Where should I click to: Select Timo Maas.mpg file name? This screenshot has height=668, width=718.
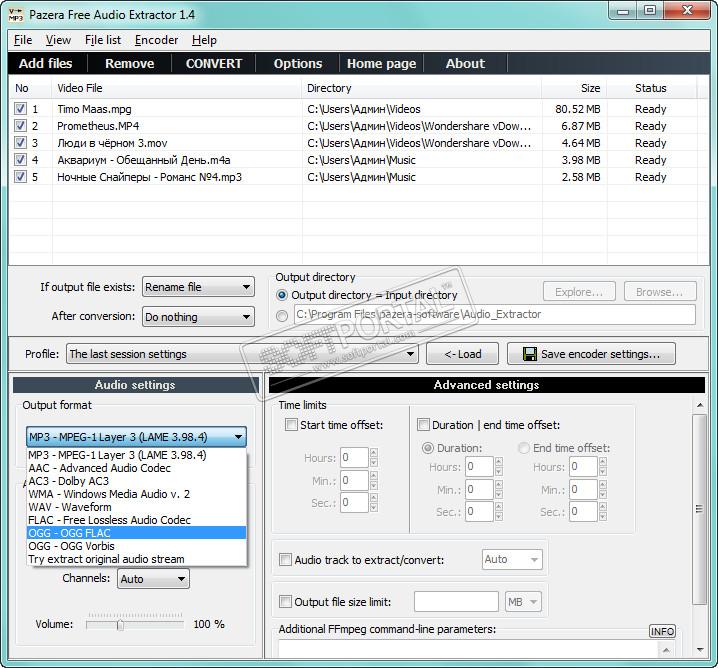click(94, 109)
